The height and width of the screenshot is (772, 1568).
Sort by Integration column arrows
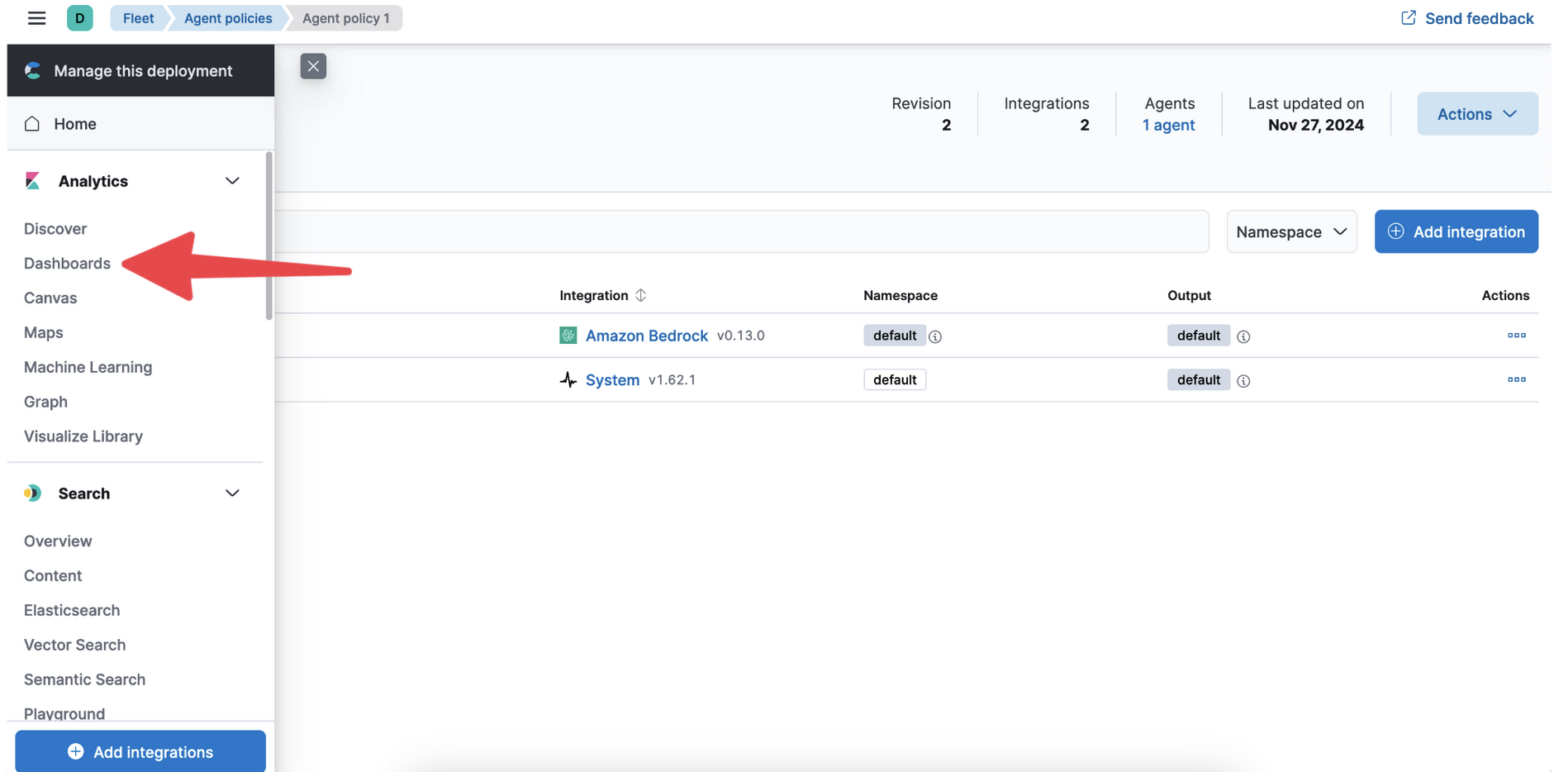[640, 295]
